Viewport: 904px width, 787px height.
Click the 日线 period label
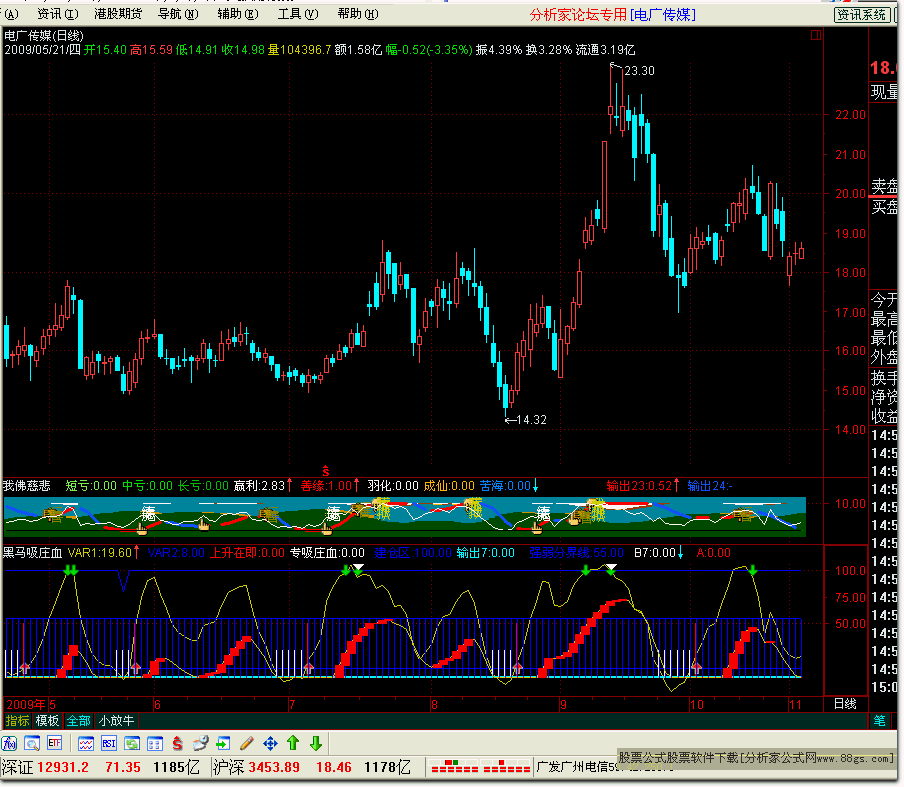845,703
